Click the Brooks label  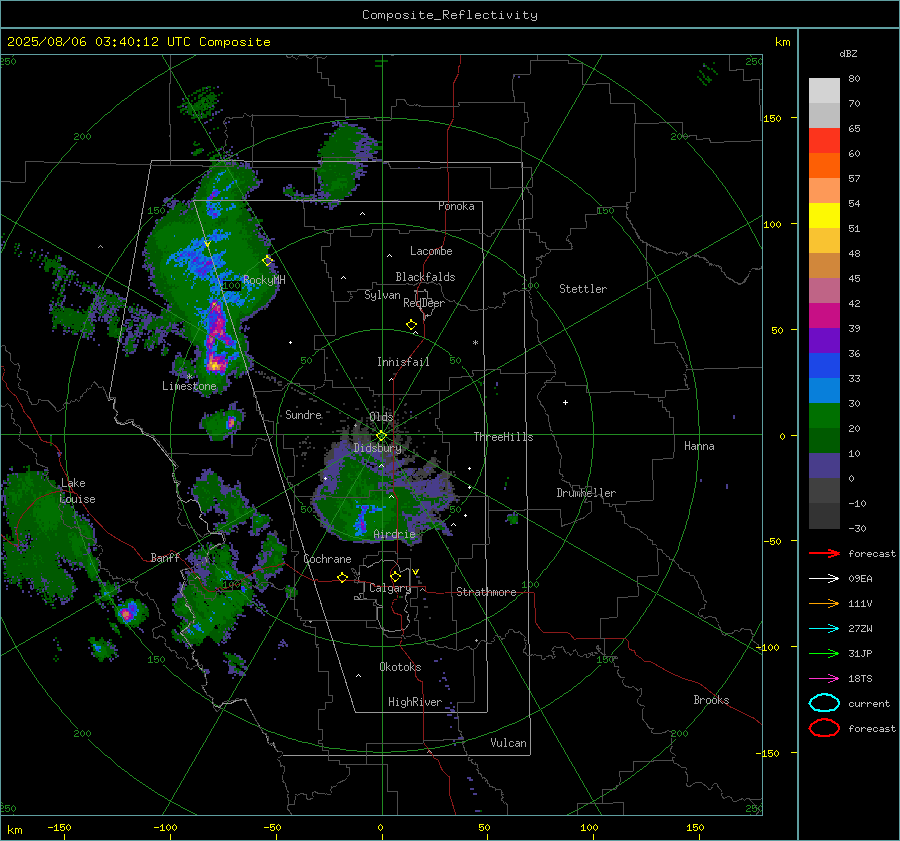[x=711, y=700]
